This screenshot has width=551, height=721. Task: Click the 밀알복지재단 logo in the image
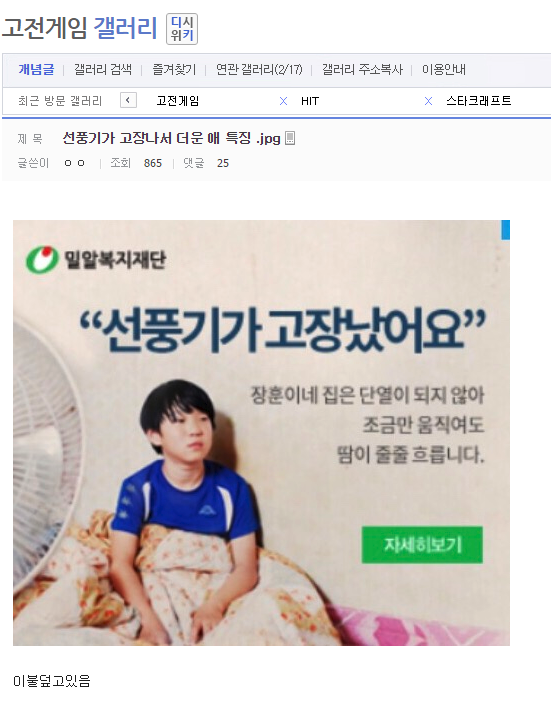pyautogui.click(x=96, y=259)
